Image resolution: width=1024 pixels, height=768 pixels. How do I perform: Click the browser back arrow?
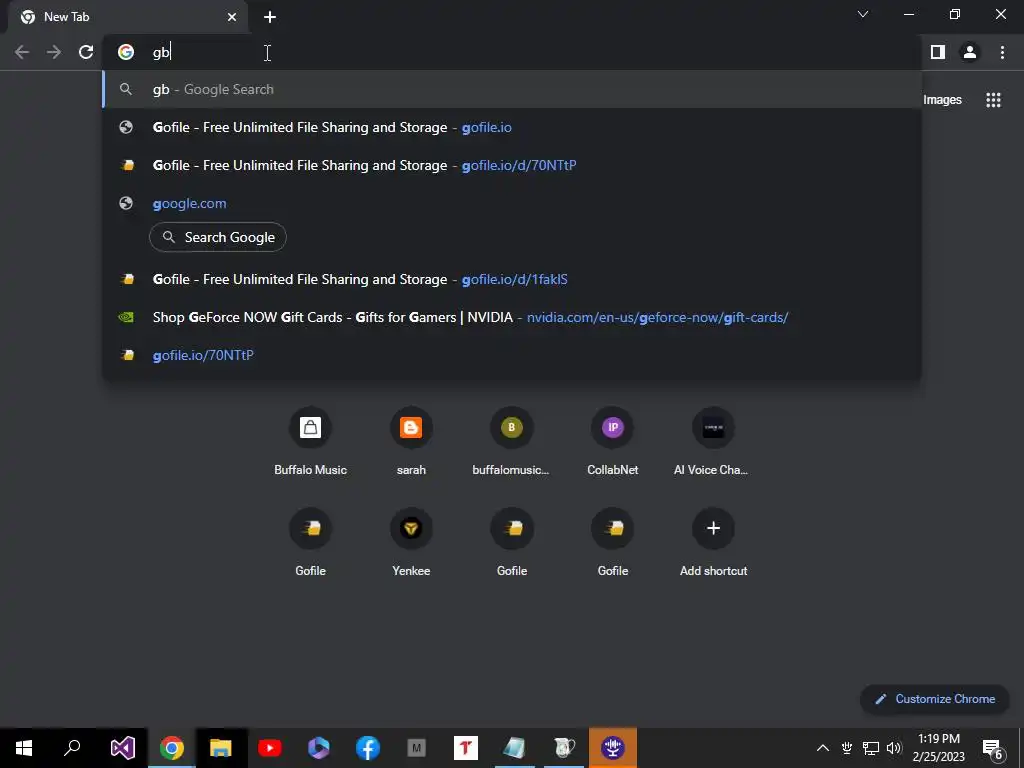coord(22,52)
